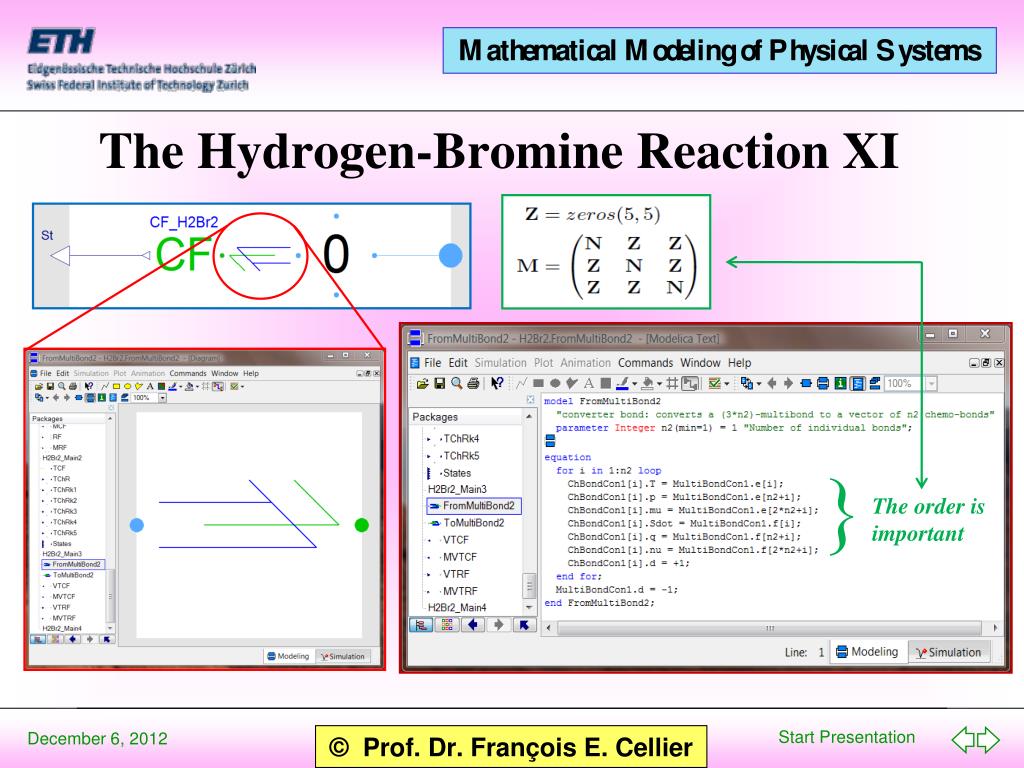Select States in Modelica Text package tree
This screenshot has height=768, width=1024.
pyautogui.click(x=456, y=473)
